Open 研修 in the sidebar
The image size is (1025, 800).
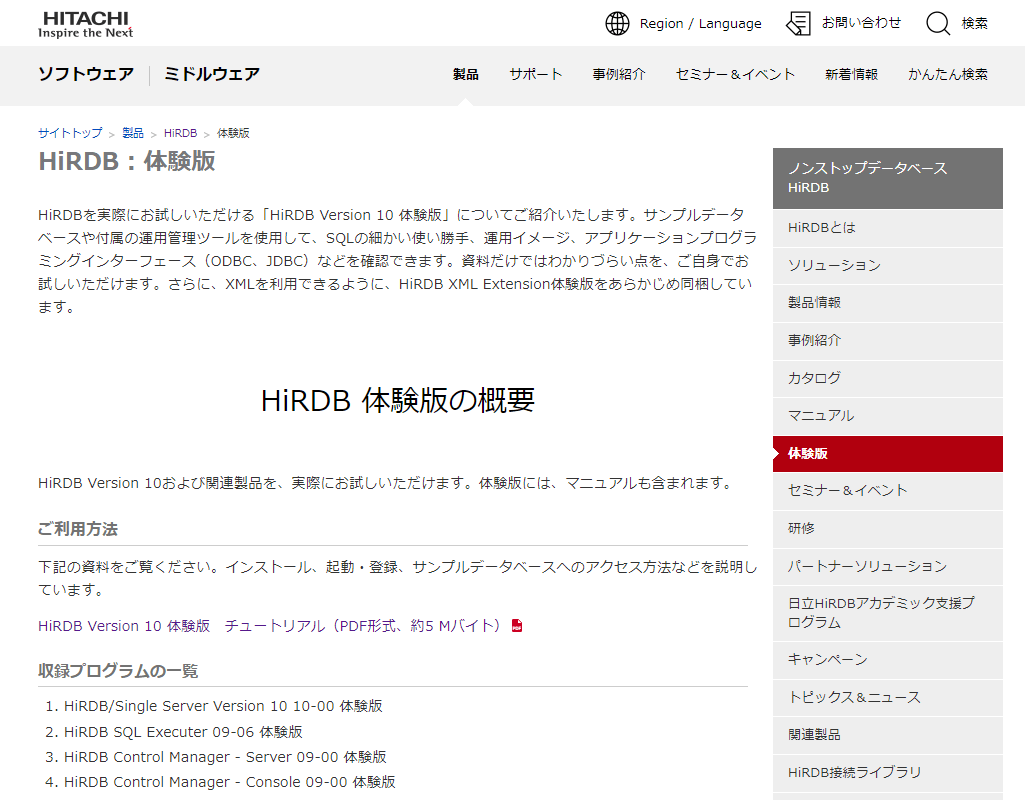[x=888, y=529]
